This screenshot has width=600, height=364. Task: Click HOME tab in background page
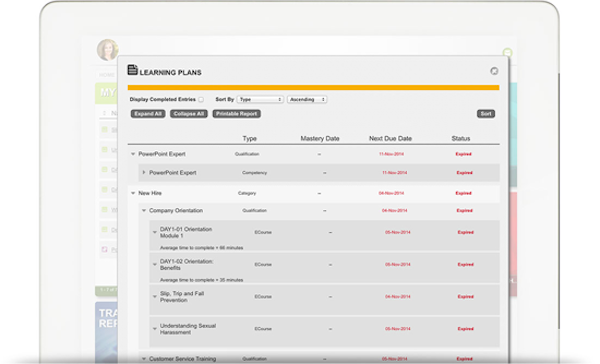point(107,75)
